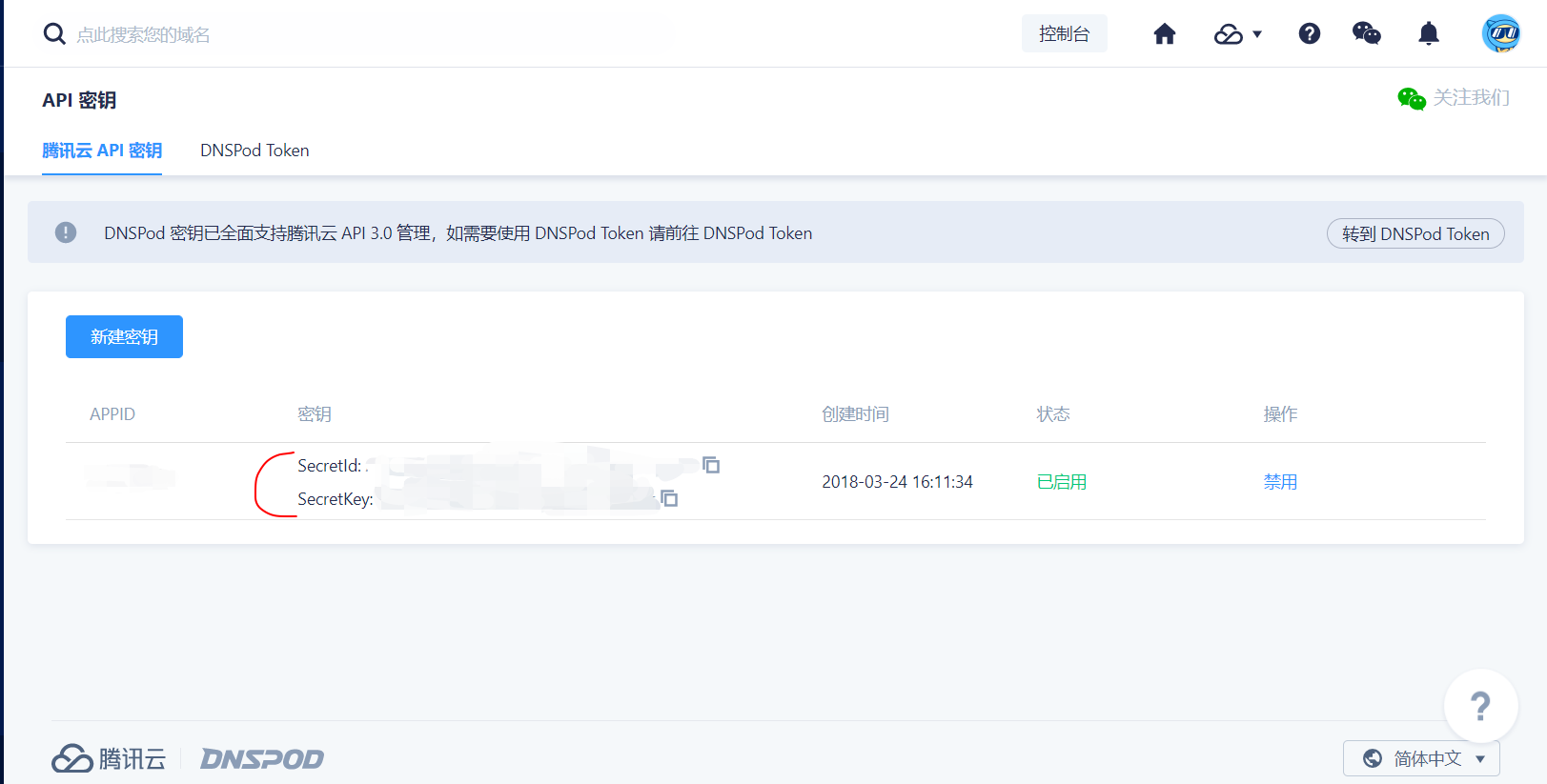Go to the home icon

pos(1164,34)
